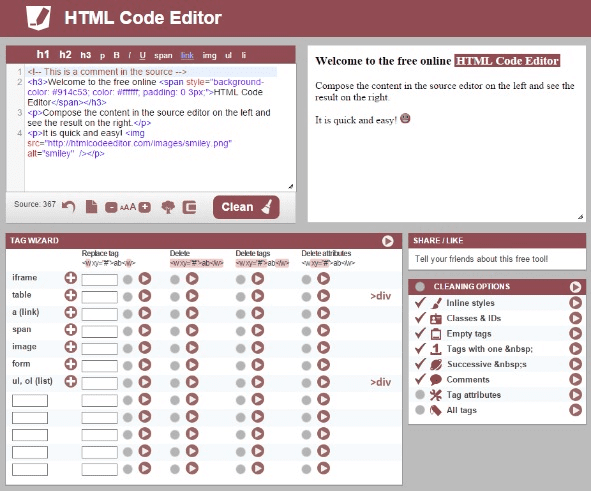Screen dimensions: 591x491
Task: Toggle Comments cleaning checkmark
Action: pyautogui.click(x=420, y=379)
